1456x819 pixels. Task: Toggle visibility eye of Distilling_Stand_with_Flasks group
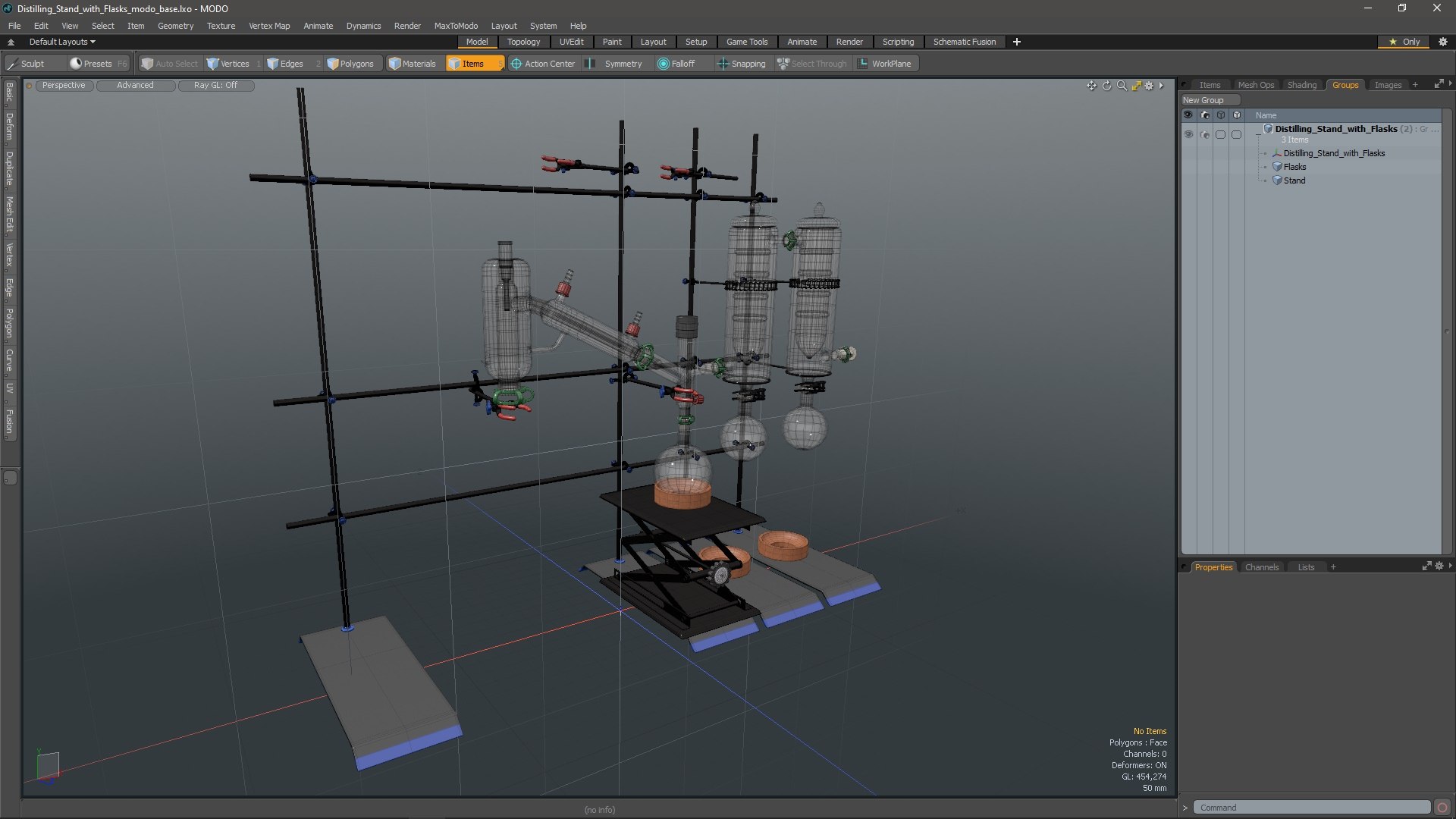[x=1188, y=134]
